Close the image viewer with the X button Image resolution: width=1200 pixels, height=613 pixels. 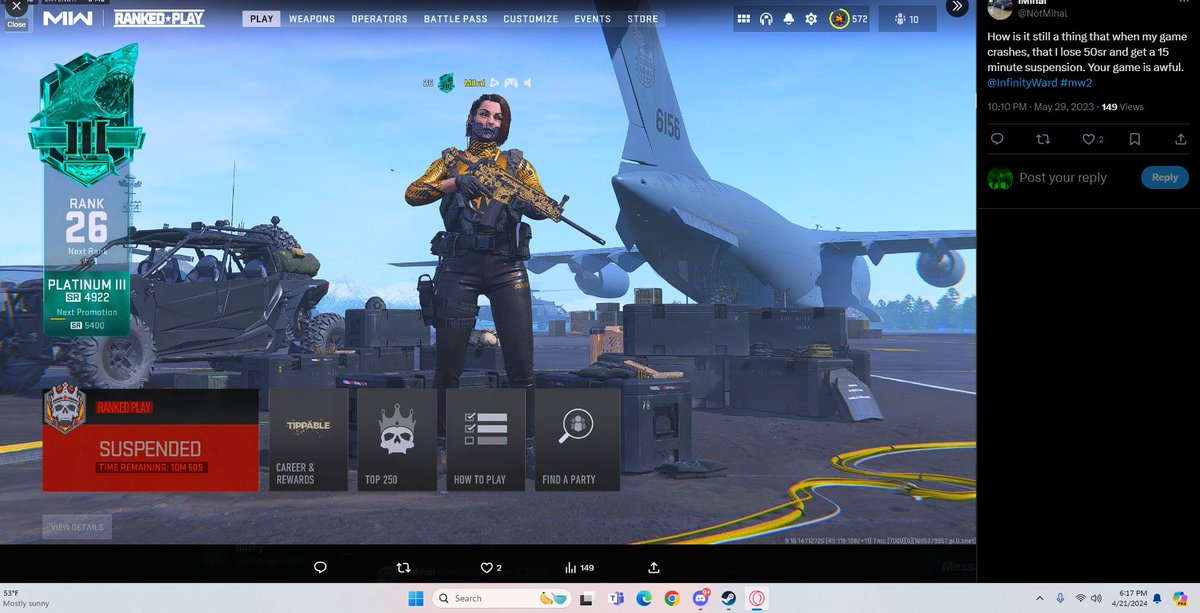tap(16, 6)
